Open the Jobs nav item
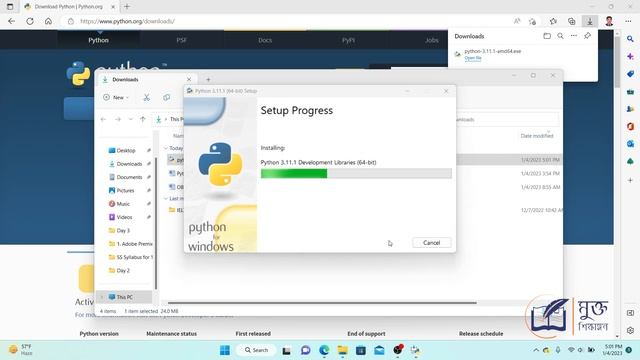Screen dimensions: 640x360 (431, 40)
